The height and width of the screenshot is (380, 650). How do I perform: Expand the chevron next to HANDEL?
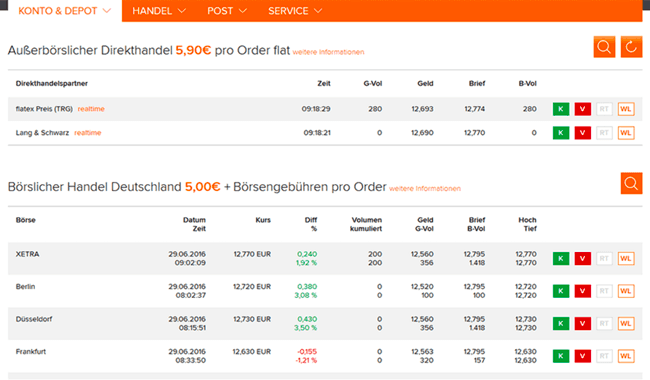click(x=182, y=11)
